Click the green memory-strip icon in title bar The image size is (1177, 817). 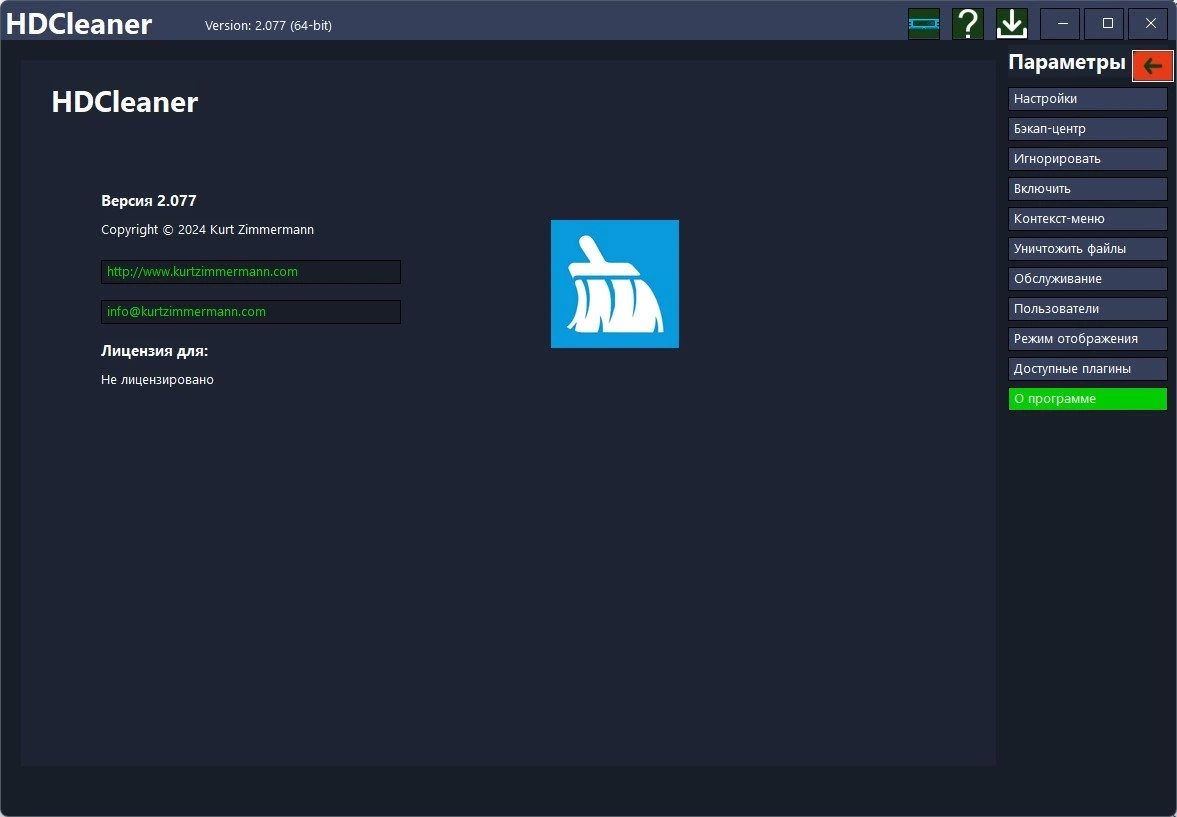tap(923, 24)
